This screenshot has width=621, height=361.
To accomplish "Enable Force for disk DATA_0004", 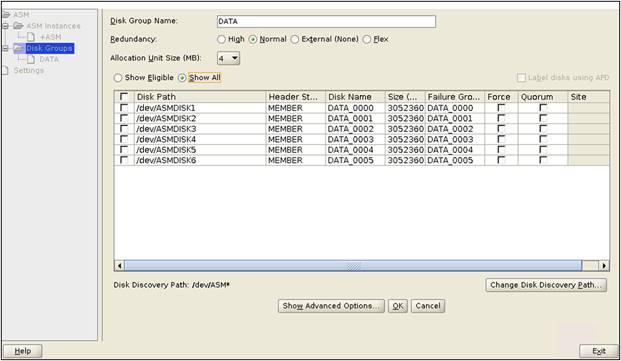I will (x=501, y=150).
